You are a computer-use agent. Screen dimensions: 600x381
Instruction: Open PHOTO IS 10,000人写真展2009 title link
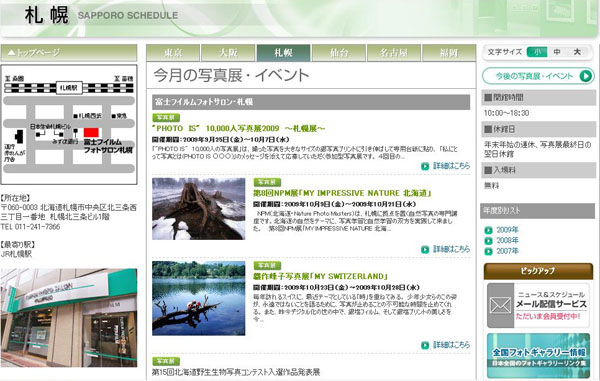[x=238, y=129]
